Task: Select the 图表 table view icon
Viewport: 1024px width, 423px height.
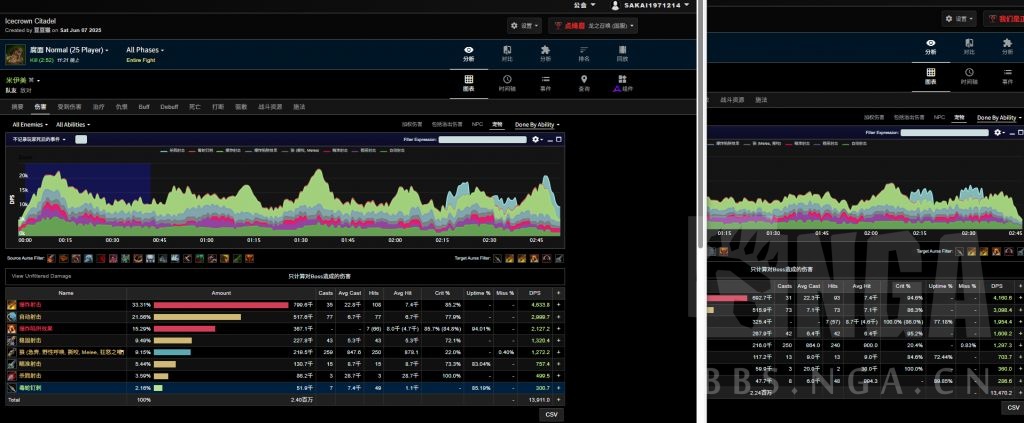Action: pos(469,82)
